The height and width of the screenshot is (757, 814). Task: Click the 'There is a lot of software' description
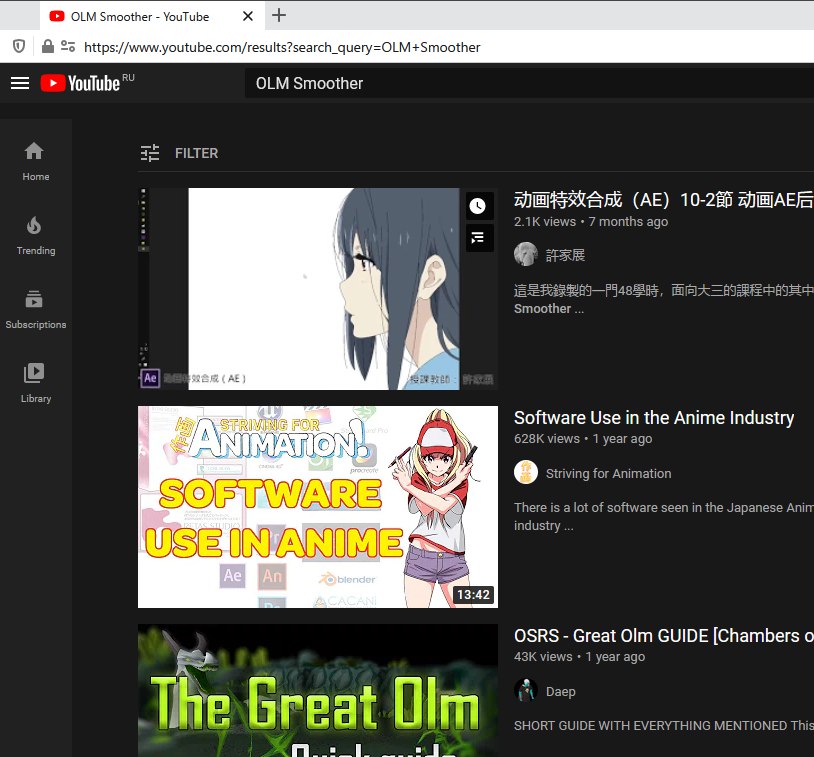tap(663, 517)
